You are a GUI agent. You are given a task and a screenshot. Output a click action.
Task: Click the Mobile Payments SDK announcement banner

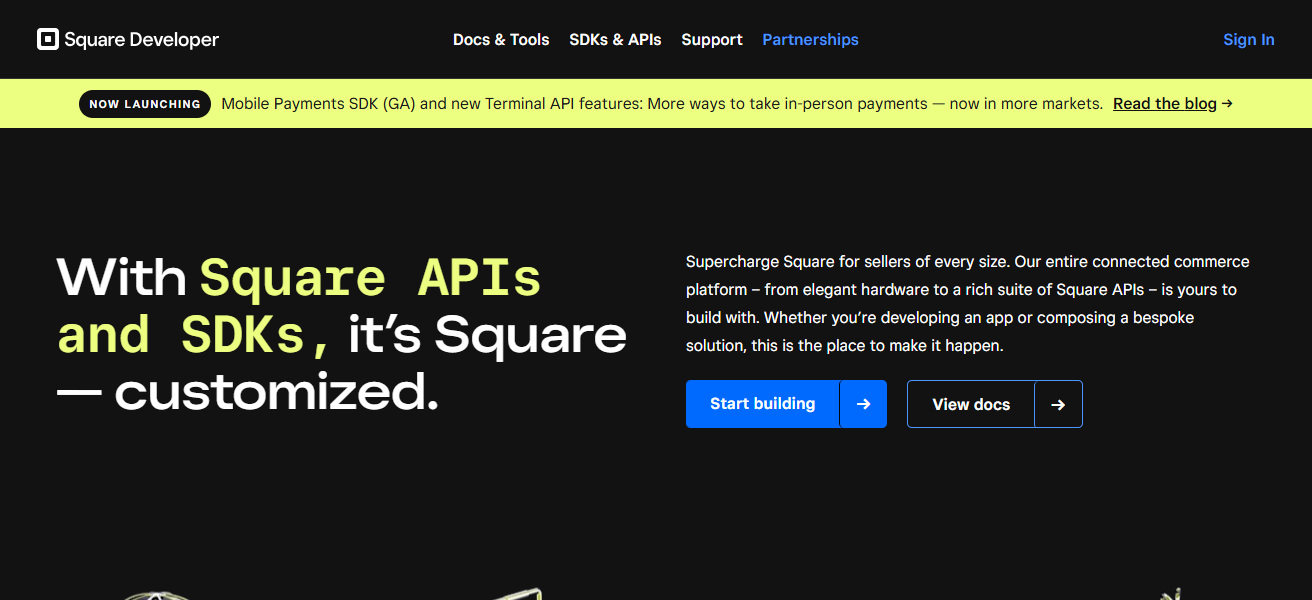[660, 103]
